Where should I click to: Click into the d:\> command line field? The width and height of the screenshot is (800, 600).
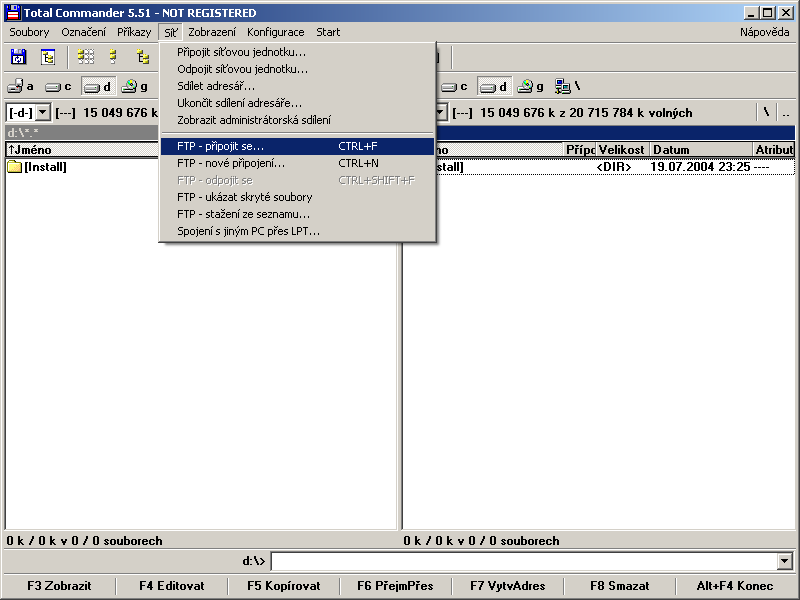(524, 561)
